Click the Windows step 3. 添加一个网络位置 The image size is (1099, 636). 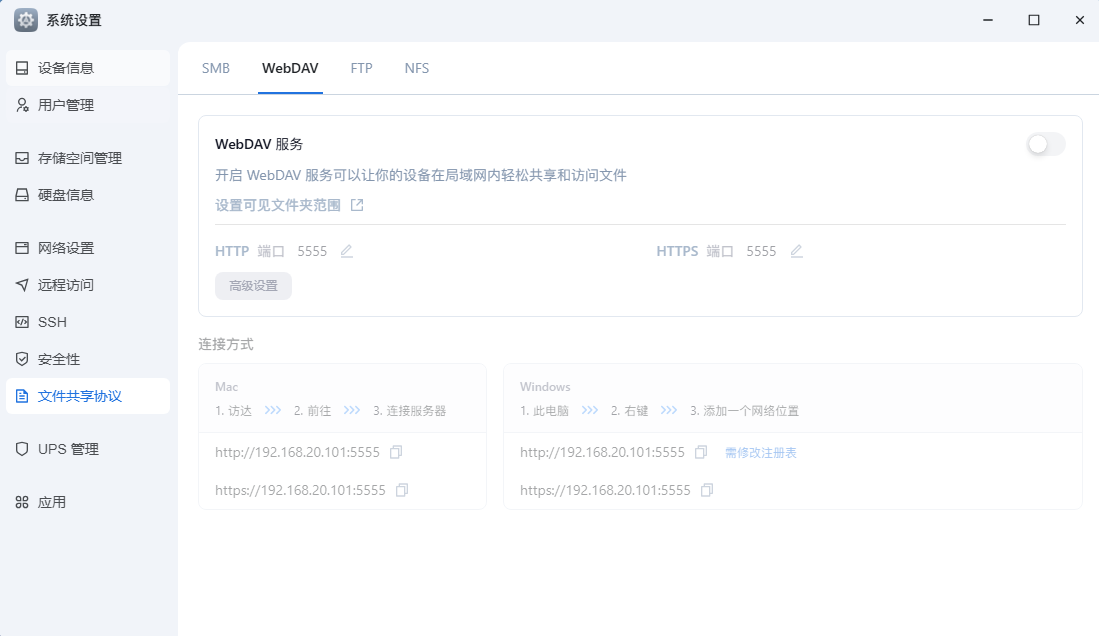[x=744, y=411]
